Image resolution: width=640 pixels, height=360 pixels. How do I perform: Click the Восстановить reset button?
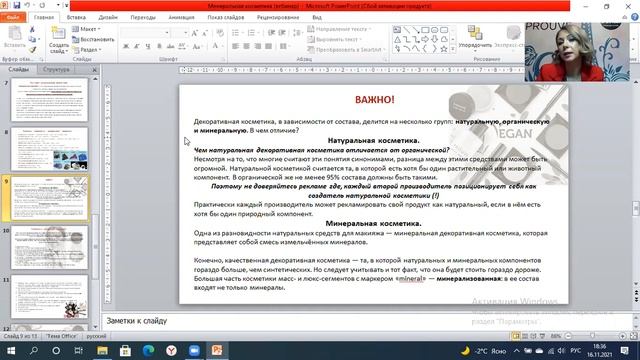(93, 40)
